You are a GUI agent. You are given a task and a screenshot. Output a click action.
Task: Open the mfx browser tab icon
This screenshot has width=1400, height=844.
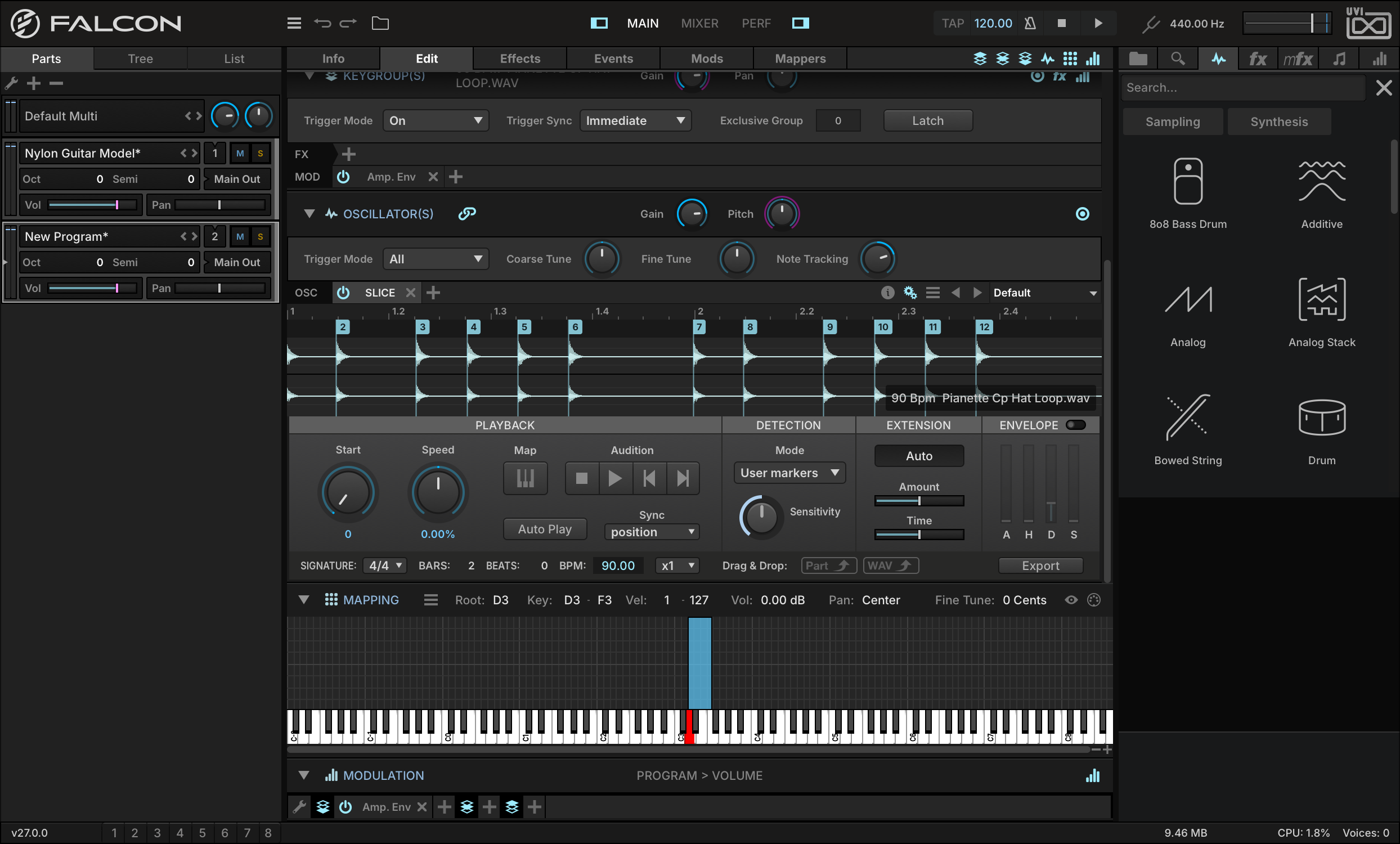pos(1298,59)
